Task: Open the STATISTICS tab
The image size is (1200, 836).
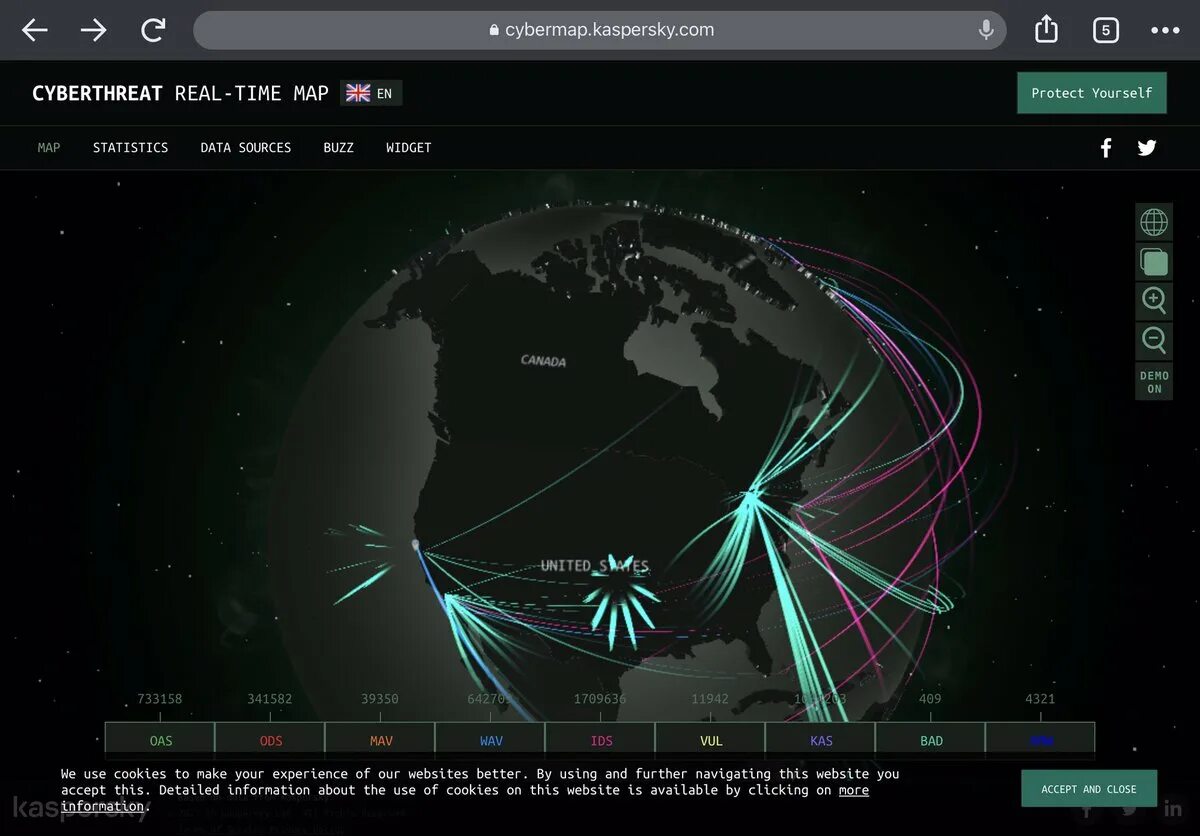Action: [131, 147]
